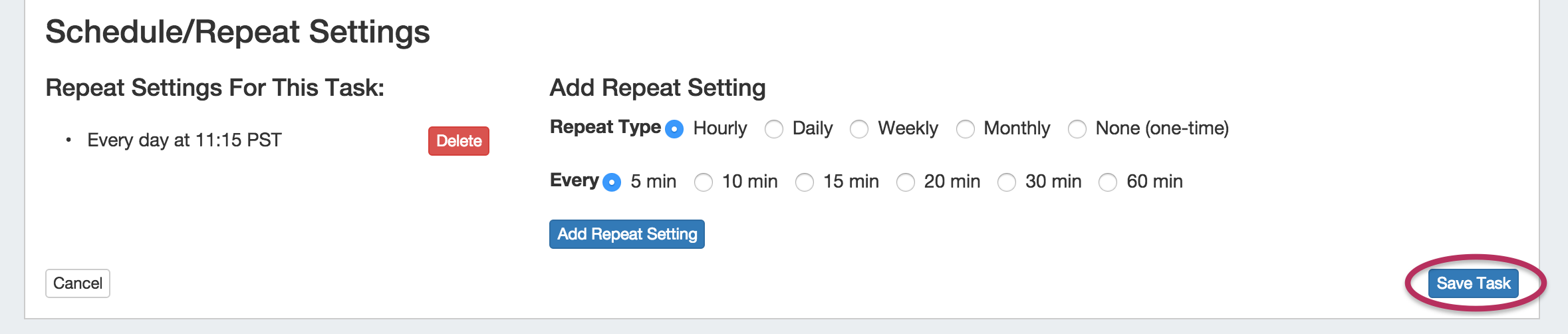This screenshot has height=334, width=1568.
Task: Click the Cancel button
Action: 78,283
